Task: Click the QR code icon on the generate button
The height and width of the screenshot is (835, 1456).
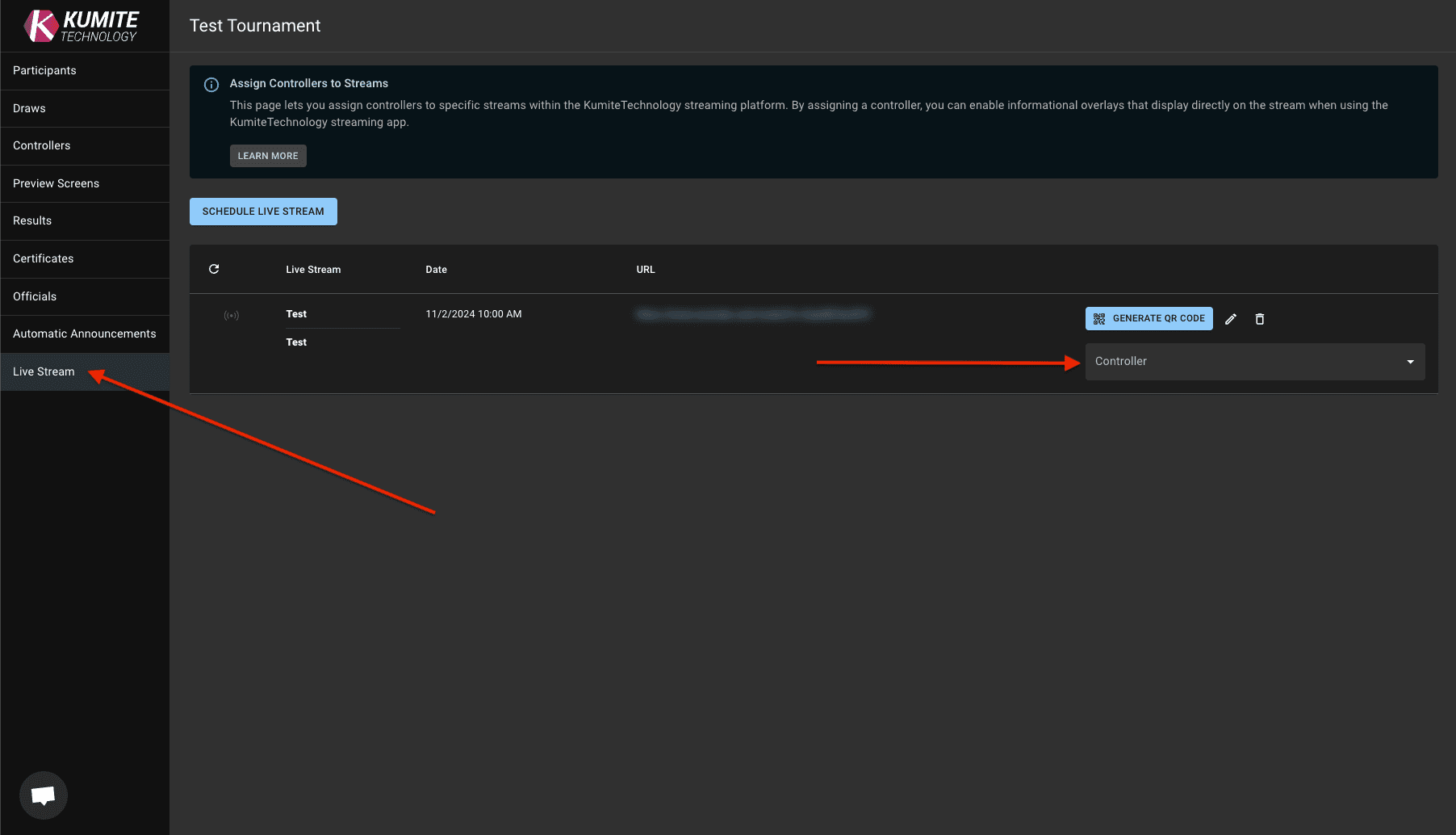Action: (1099, 318)
